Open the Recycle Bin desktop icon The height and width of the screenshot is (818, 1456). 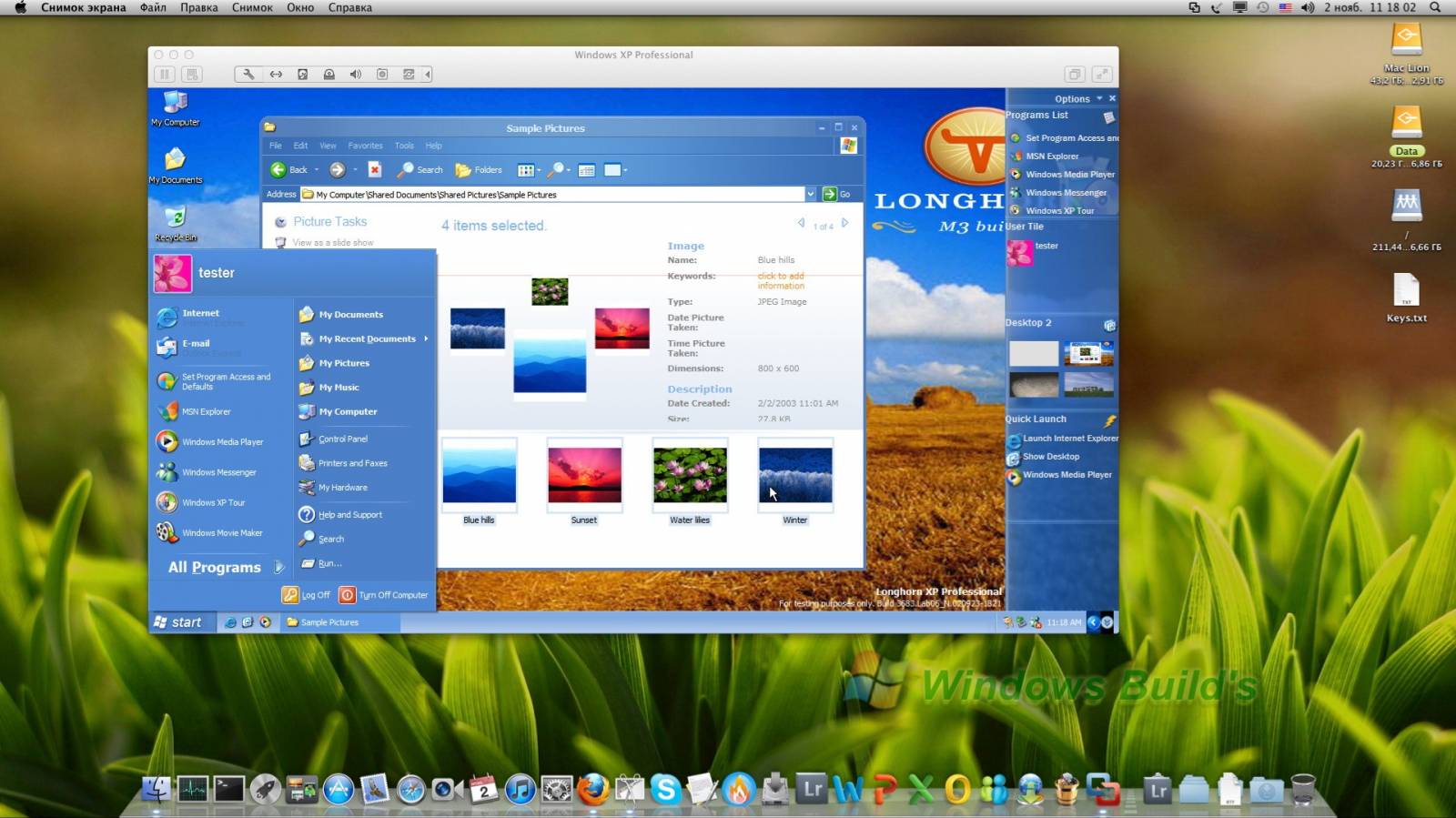(175, 224)
